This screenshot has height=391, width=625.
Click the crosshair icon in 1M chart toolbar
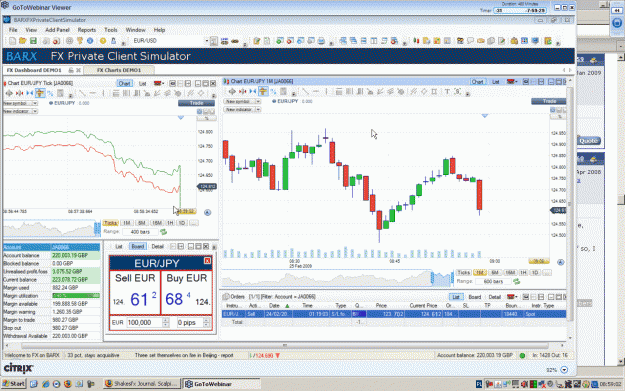pyautogui.click(x=232, y=92)
